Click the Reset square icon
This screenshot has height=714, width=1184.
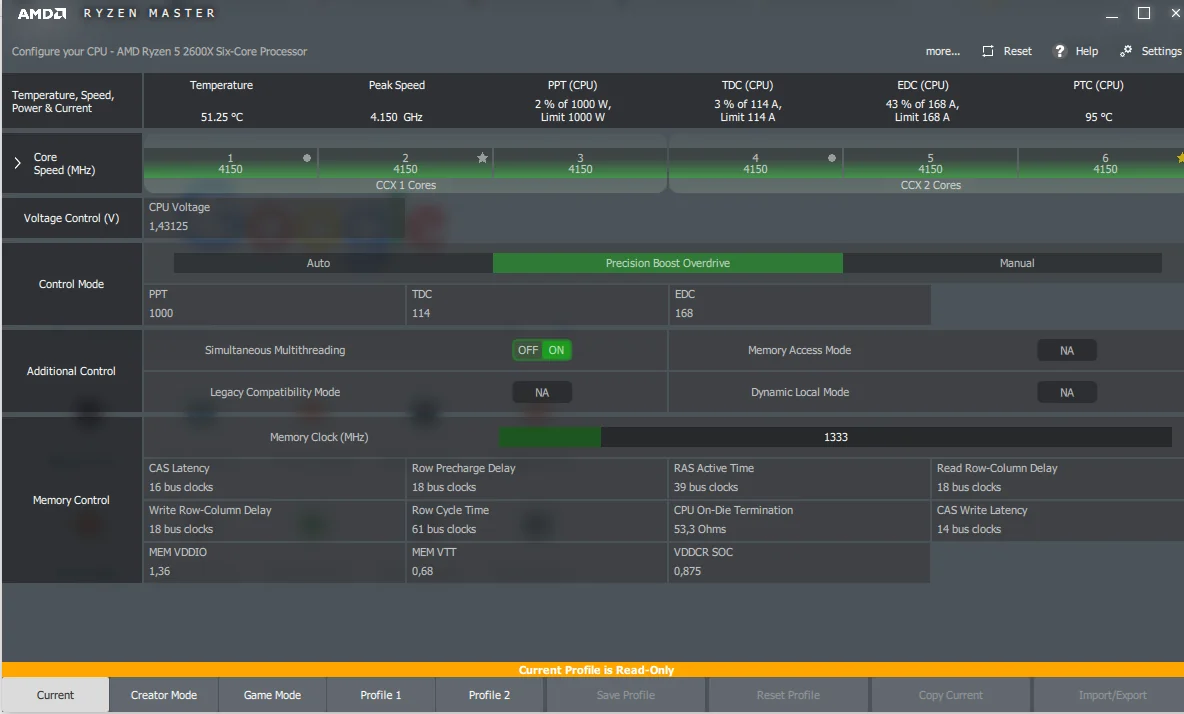[x=988, y=51]
